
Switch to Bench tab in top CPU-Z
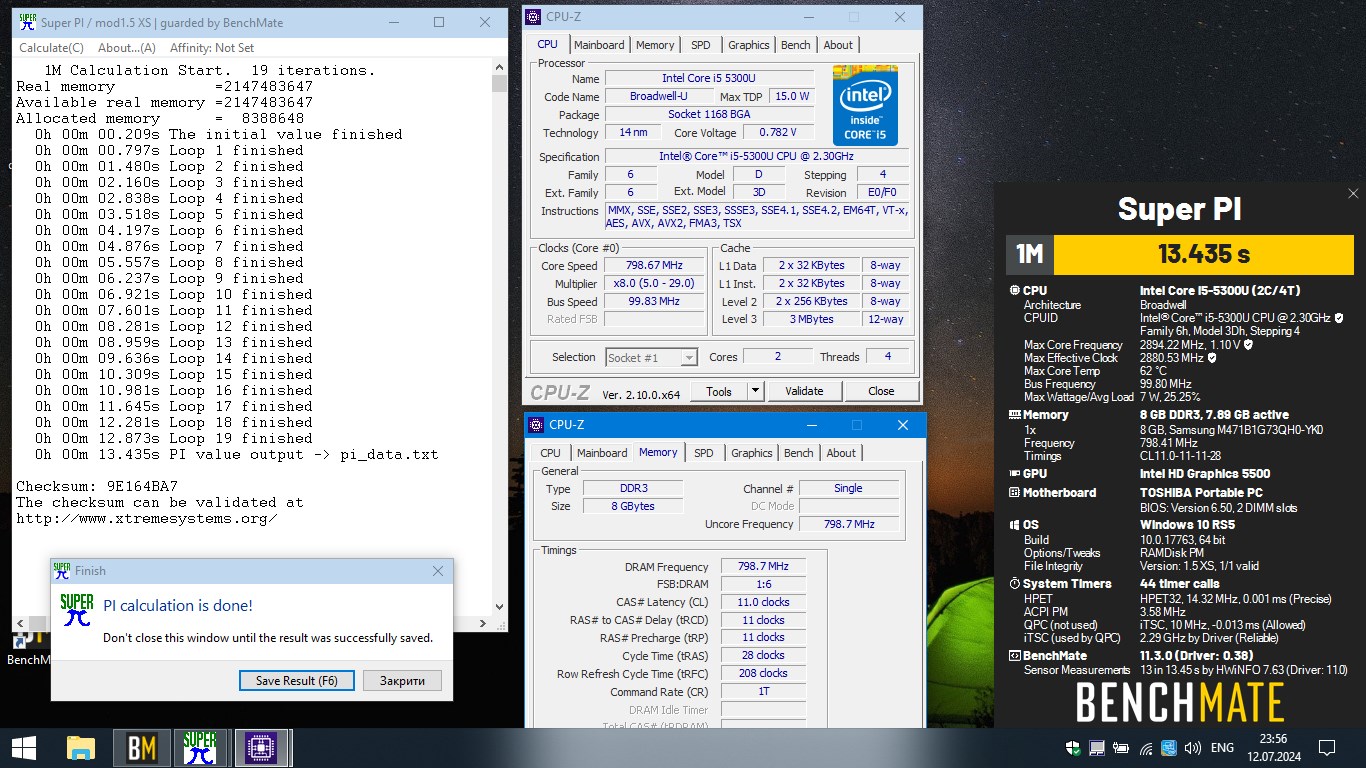click(796, 45)
